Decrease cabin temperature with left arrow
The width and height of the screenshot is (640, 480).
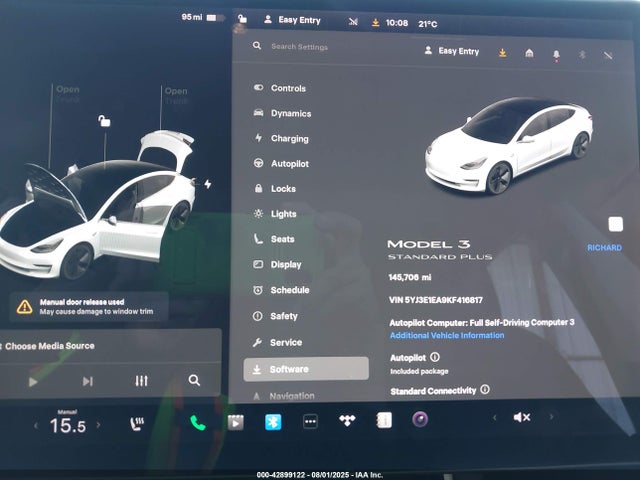point(36,426)
